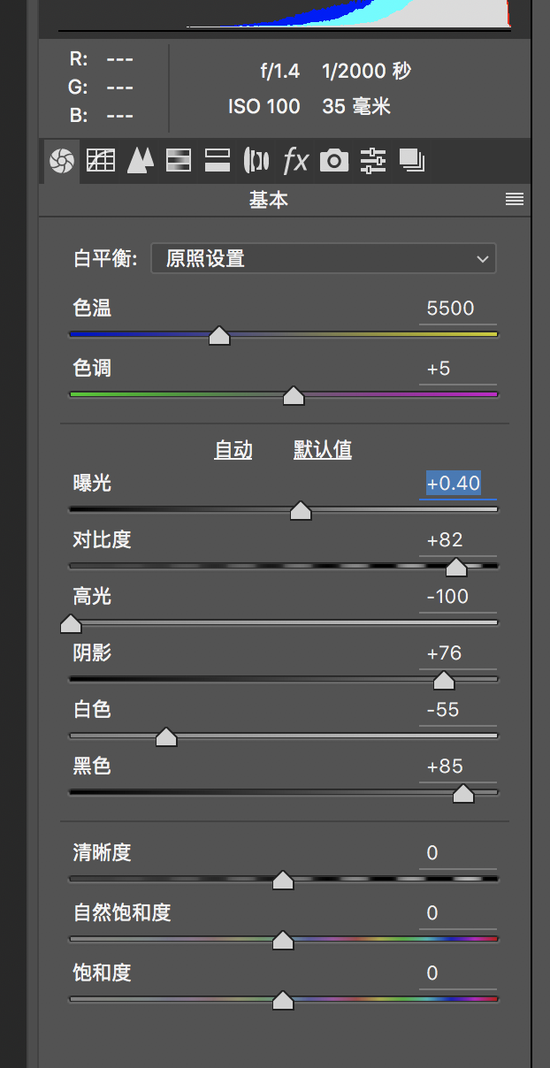The height and width of the screenshot is (1068, 550).
Task: Click the 默认值 default values link
Action: tap(323, 450)
